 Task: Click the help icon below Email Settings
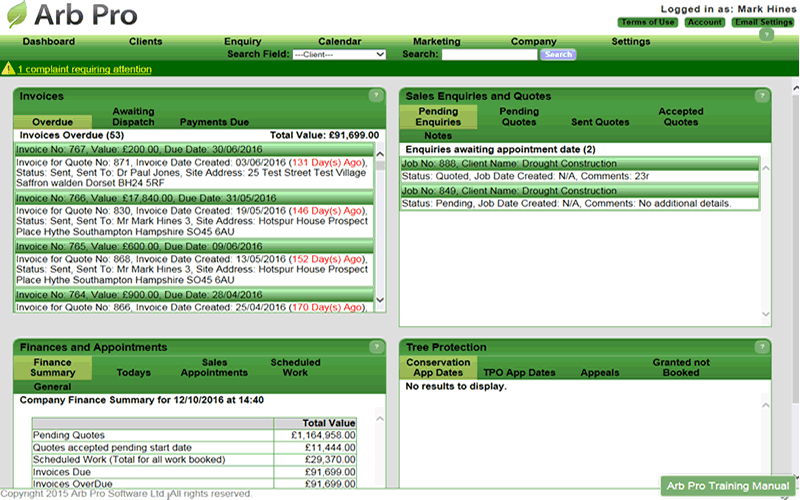tap(766, 34)
